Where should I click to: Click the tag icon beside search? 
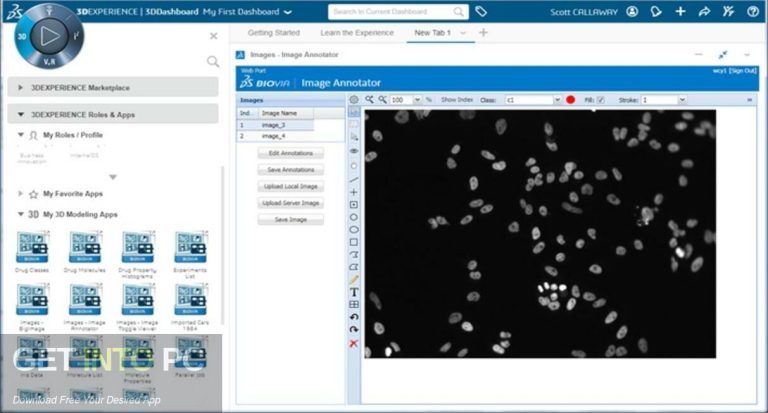tap(481, 11)
